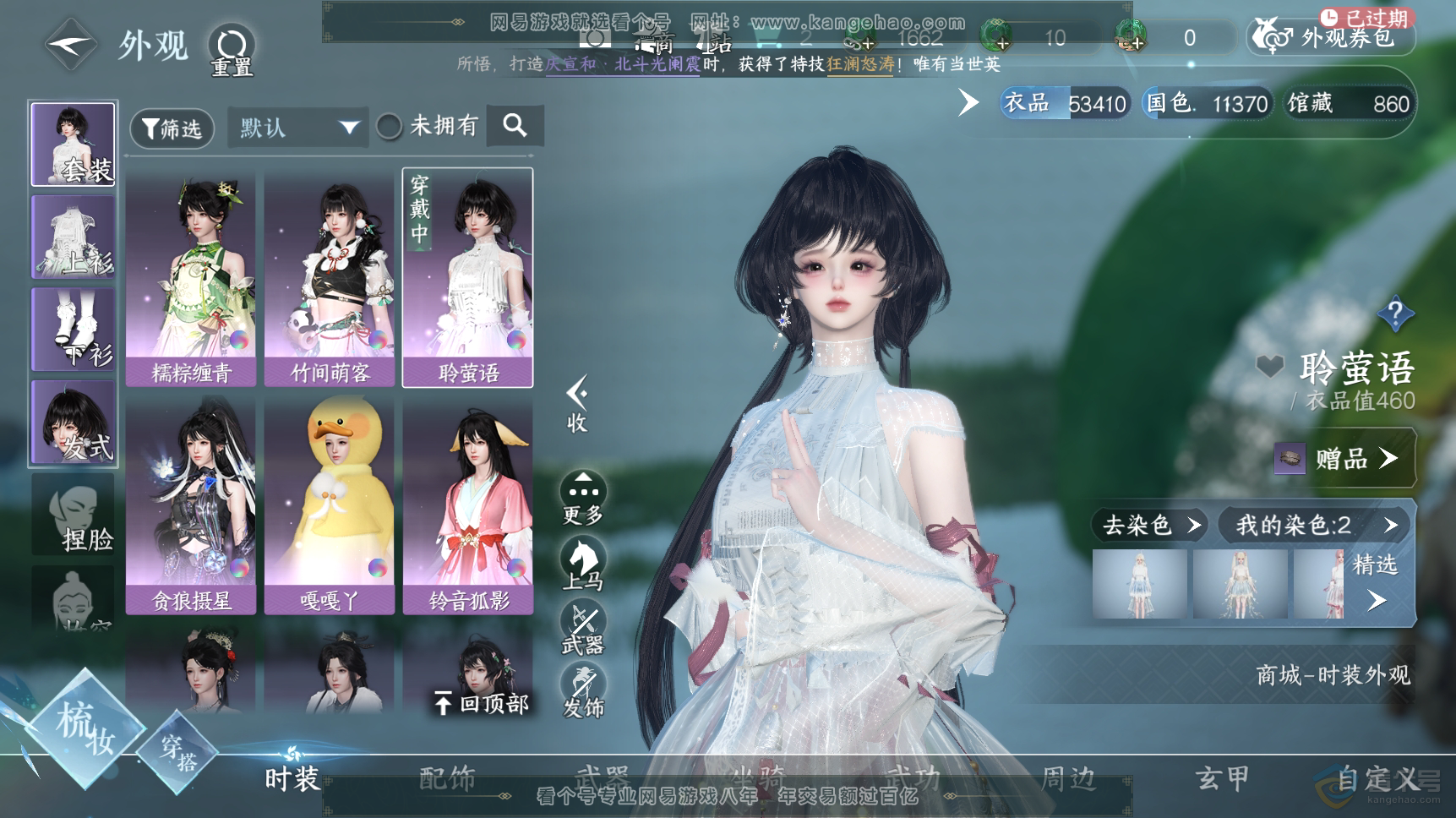Open the question mark help icon
Screen dimensions: 1456x818
click(x=1395, y=314)
